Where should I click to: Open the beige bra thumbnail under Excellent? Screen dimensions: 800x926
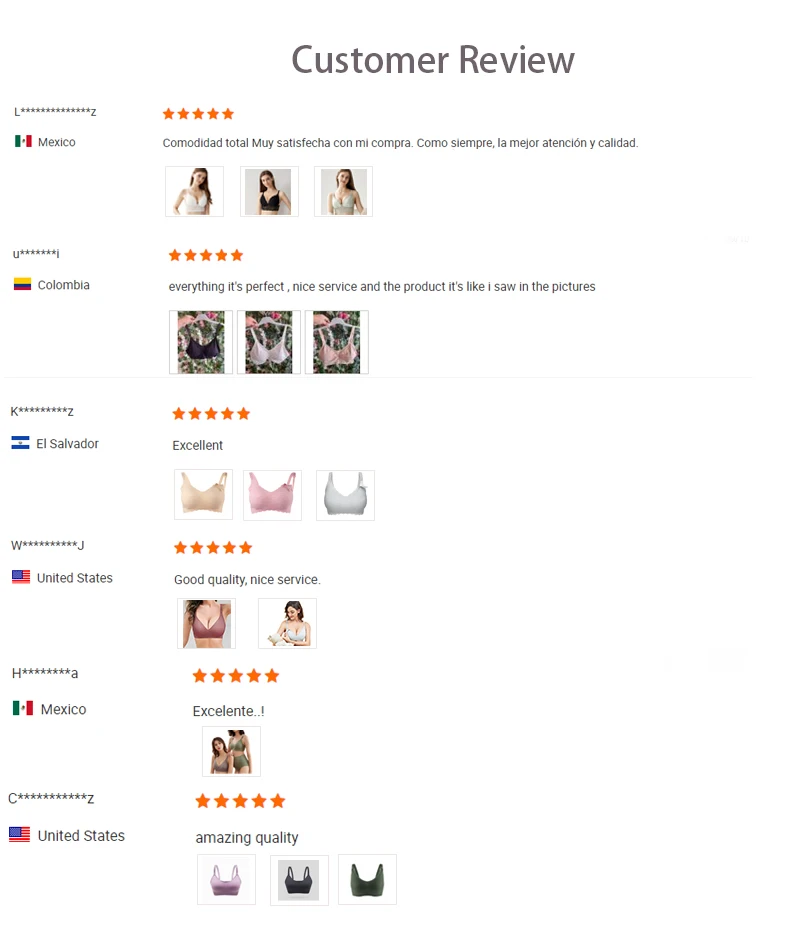[203, 494]
